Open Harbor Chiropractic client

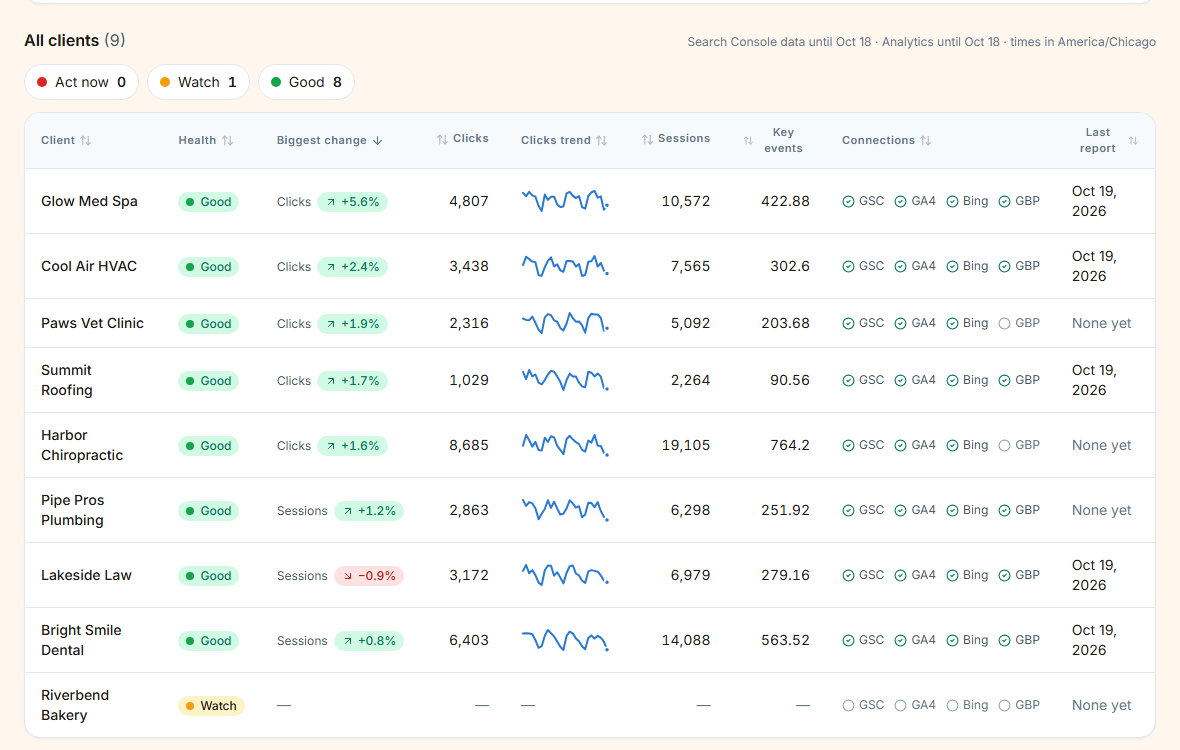[82, 445]
